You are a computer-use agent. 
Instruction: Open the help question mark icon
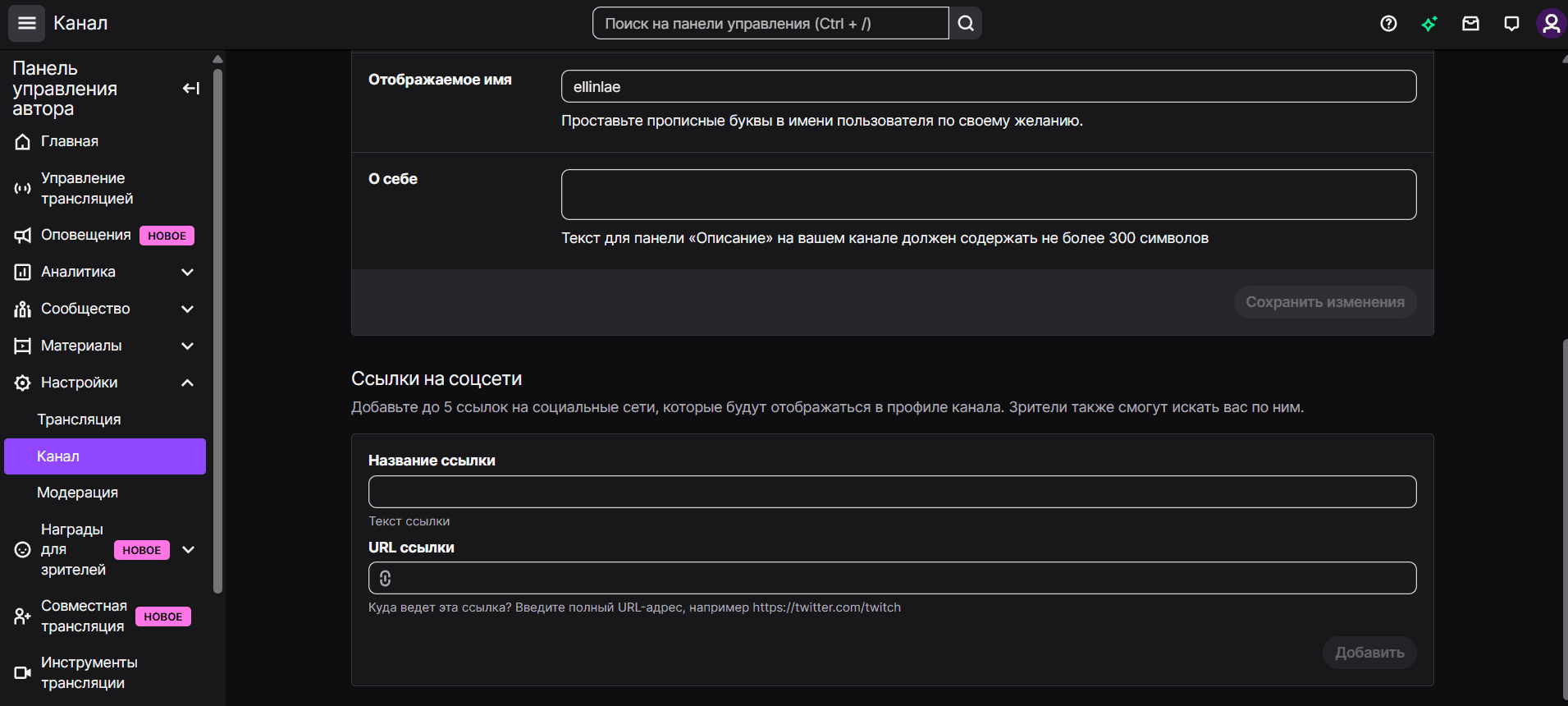click(x=1388, y=24)
